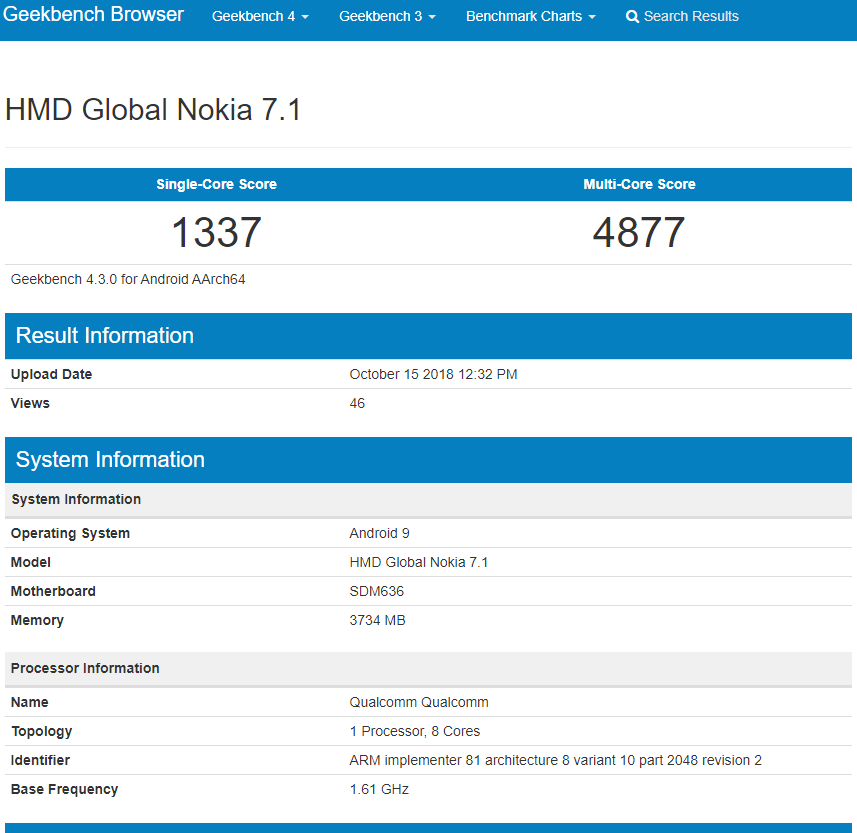Click the Upload Date label
This screenshot has width=857, height=833.
pyautogui.click(x=51, y=374)
